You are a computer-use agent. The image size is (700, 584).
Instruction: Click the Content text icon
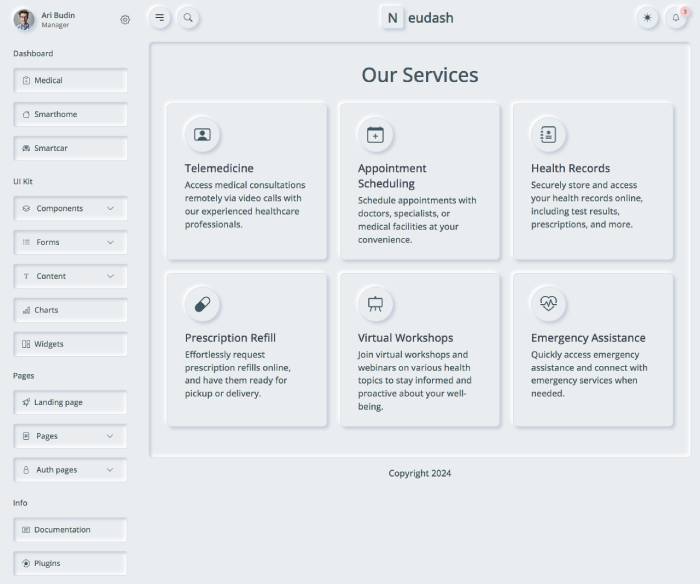click(x=26, y=276)
